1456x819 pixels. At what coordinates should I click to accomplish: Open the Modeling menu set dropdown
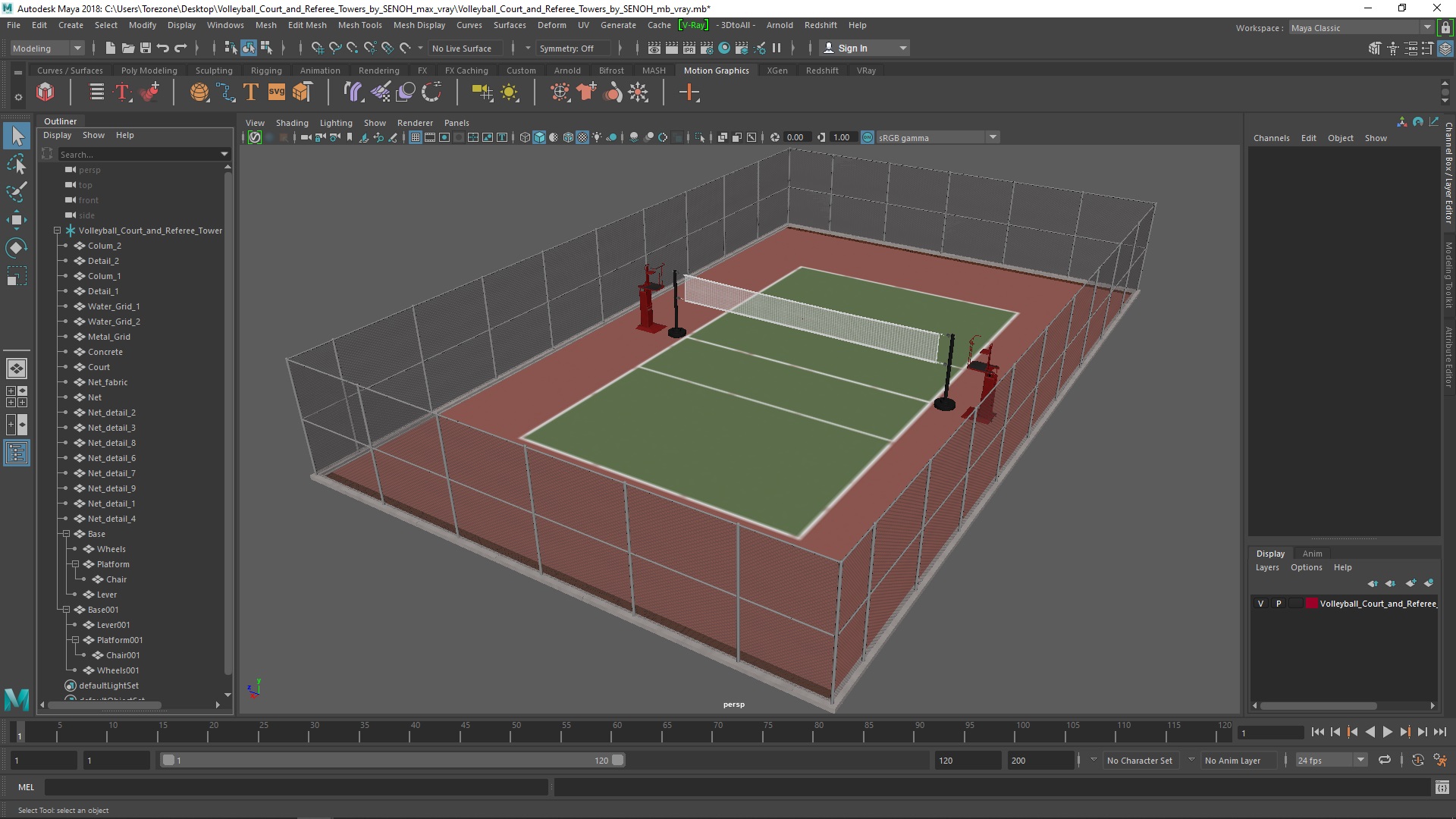[x=47, y=48]
